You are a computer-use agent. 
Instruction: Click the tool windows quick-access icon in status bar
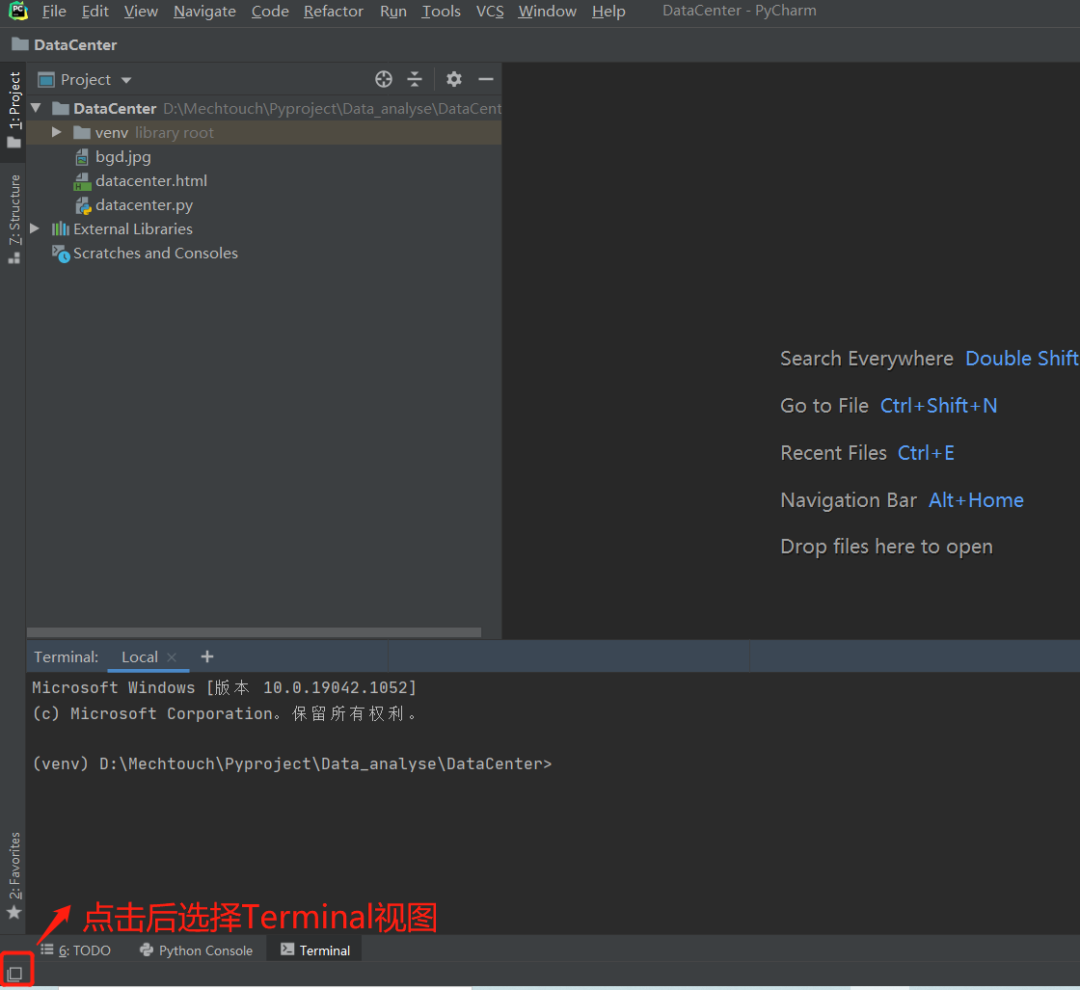click(x=15, y=973)
